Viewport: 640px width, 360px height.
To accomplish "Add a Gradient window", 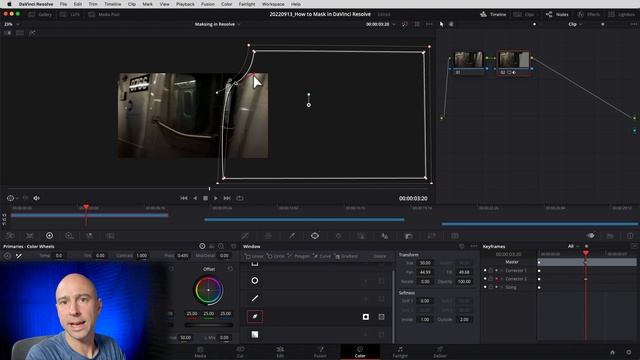I will (x=346, y=256).
